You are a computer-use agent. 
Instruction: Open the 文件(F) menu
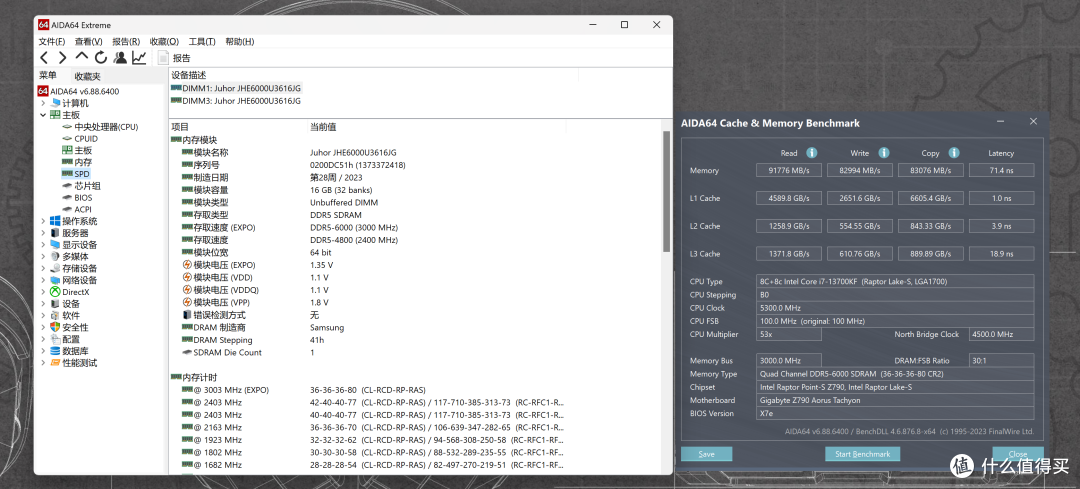(52, 41)
